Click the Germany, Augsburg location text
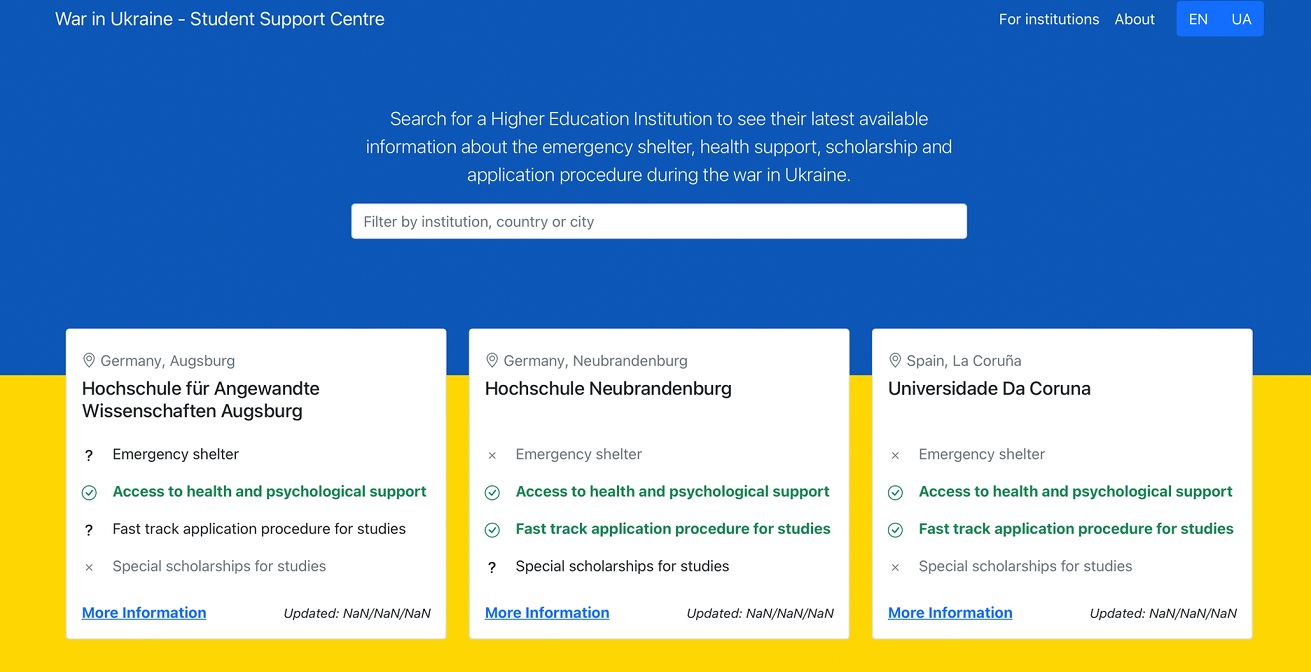Screen dimensions: 1311x672 [168, 361]
